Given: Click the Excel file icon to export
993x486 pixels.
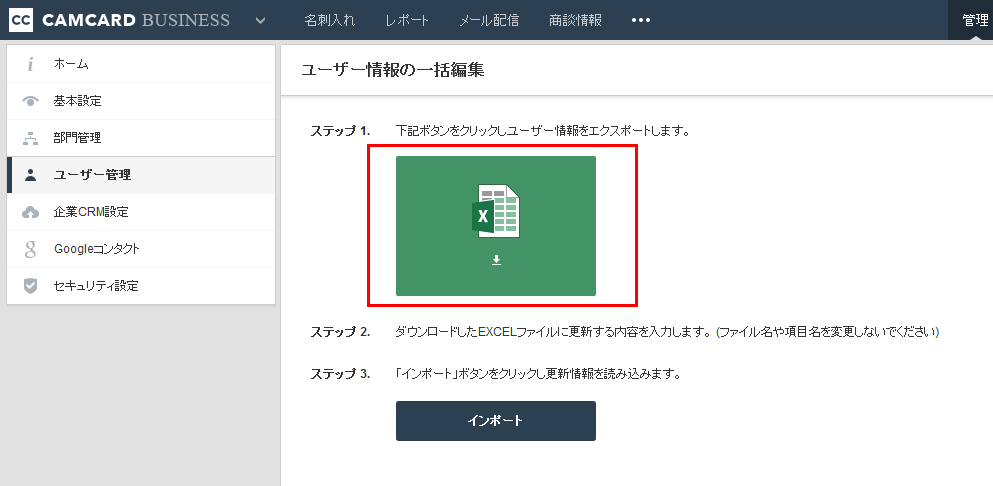Looking at the screenshot, I should click(x=496, y=212).
